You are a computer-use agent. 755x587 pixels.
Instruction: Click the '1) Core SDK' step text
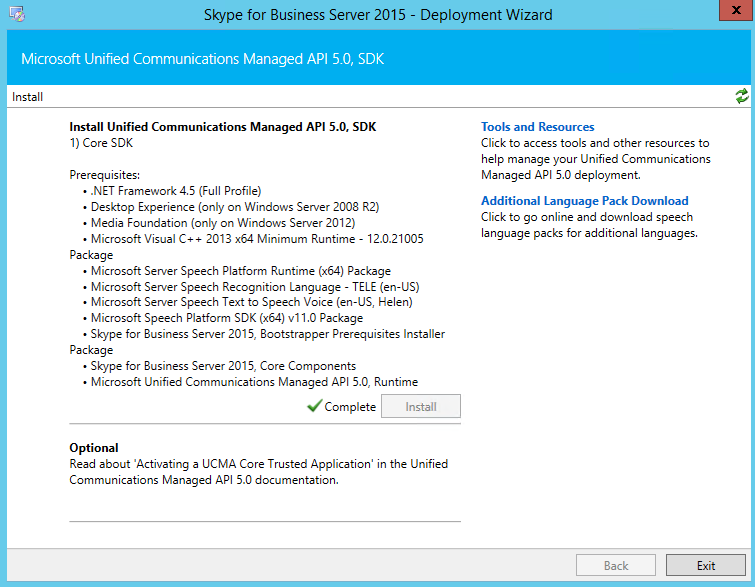coord(101,143)
